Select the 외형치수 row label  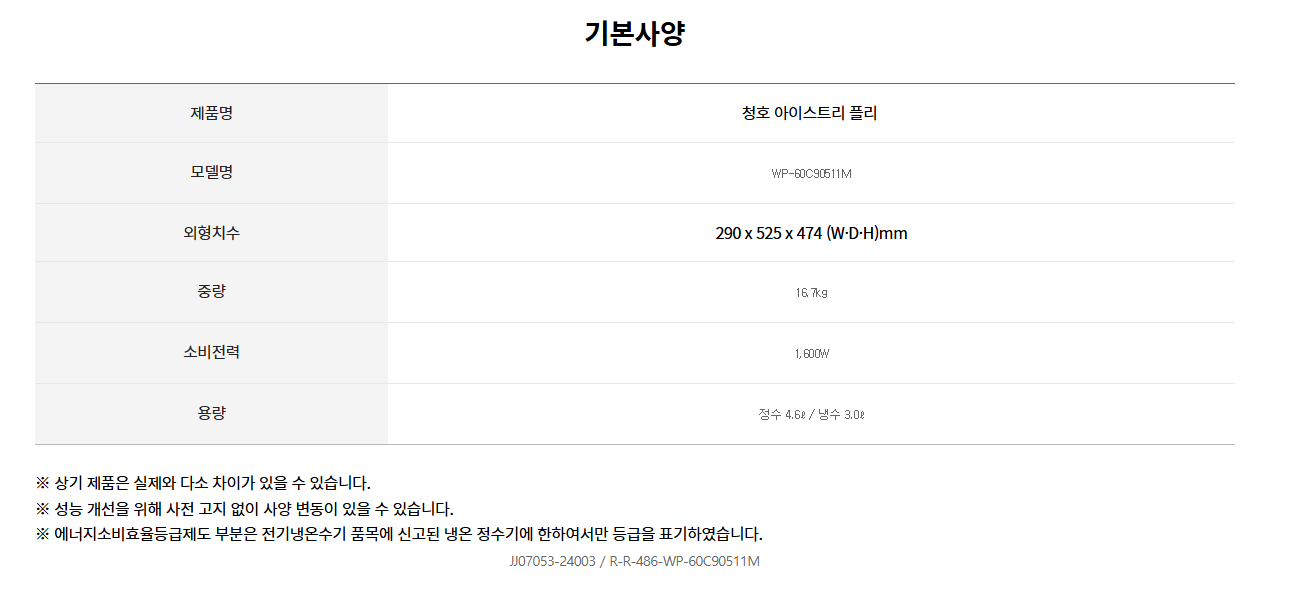point(211,233)
